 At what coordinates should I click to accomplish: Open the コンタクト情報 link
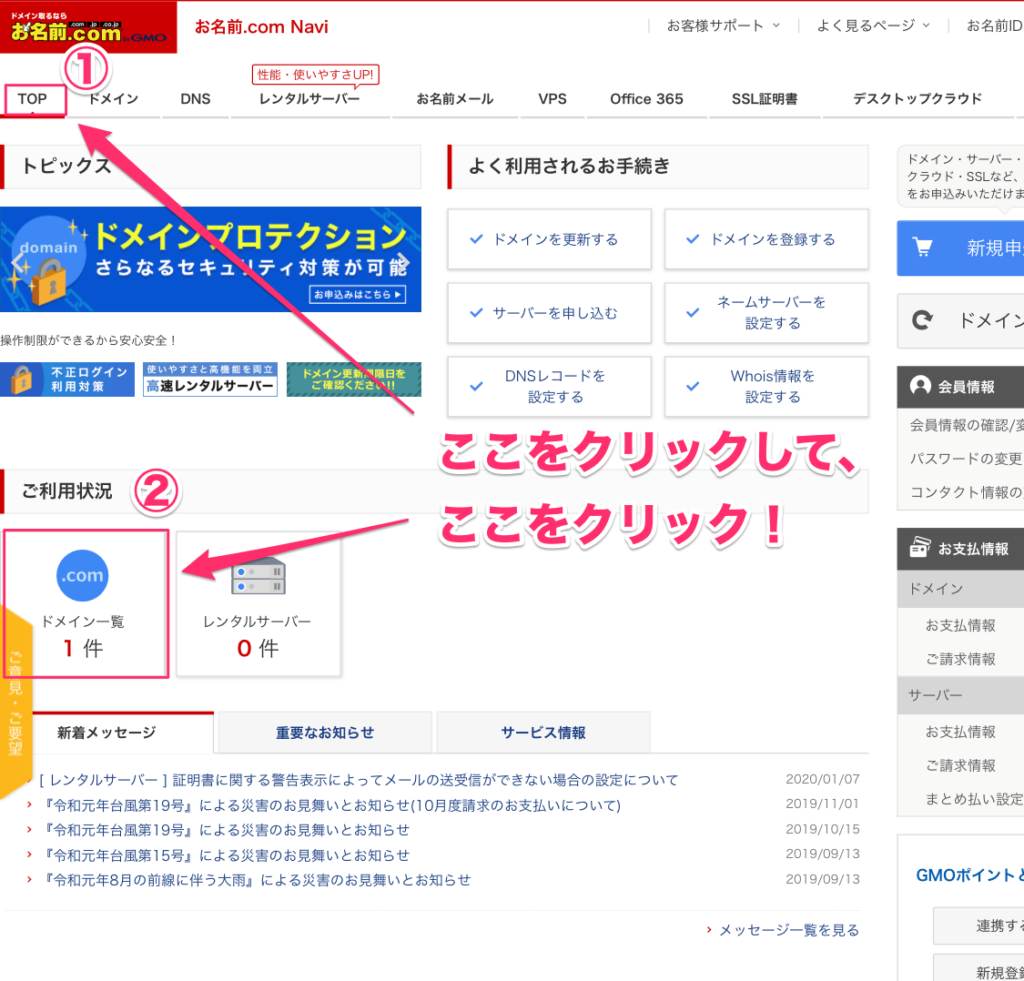967,492
